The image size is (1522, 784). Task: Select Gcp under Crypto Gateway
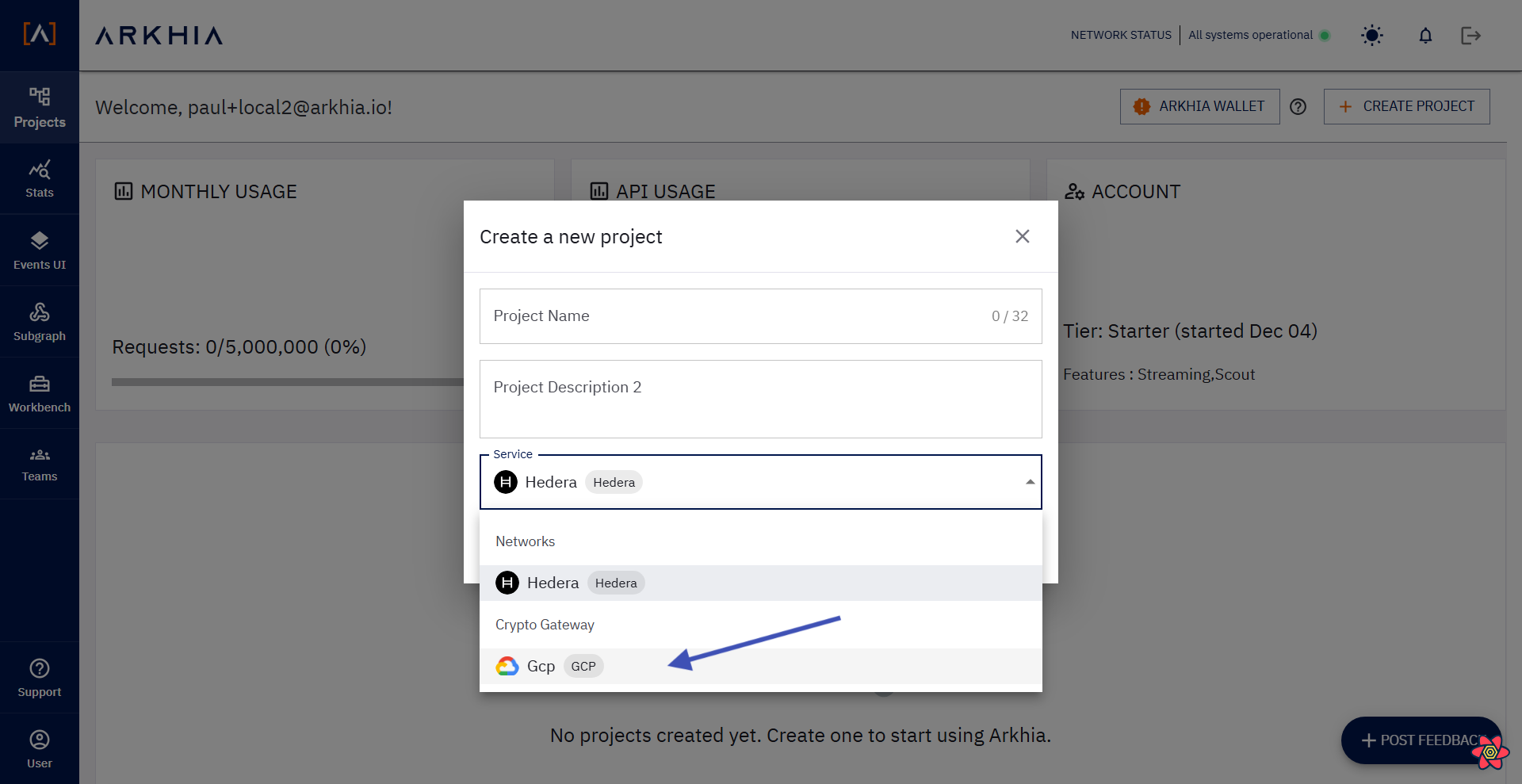[541, 666]
